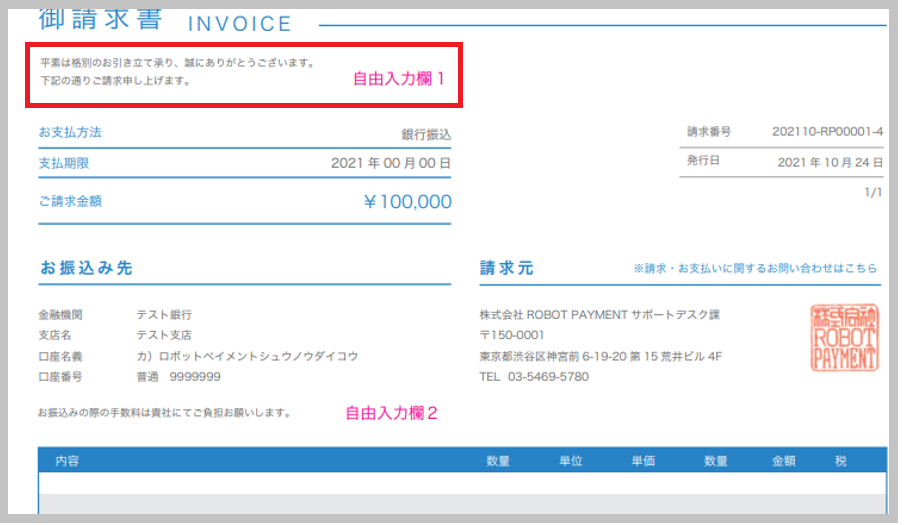Click the 金額 column header
904x525 pixels.
tap(783, 461)
